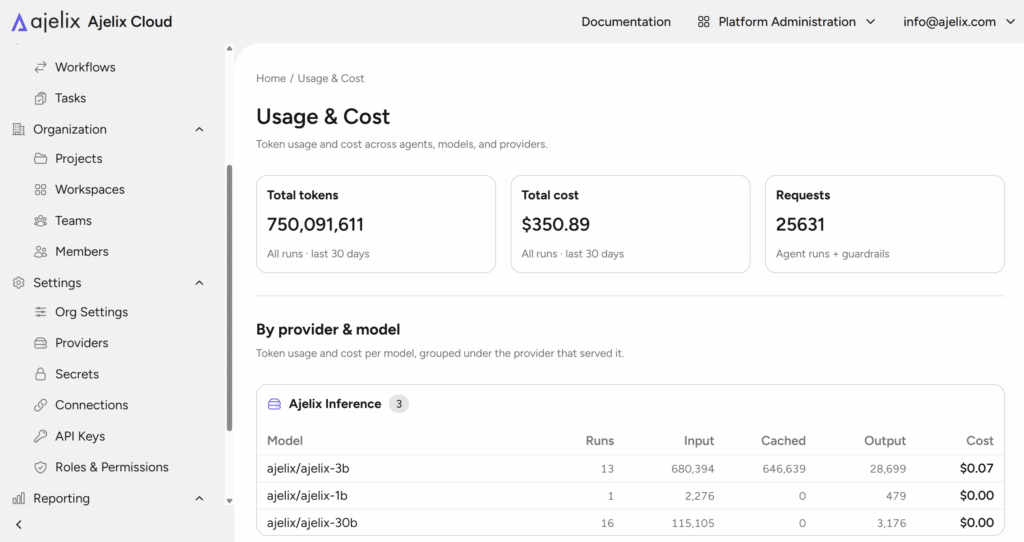The height and width of the screenshot is (542, 1024).
Task: Click sidebar scrollbar up arrow
Action: [229, 48]
